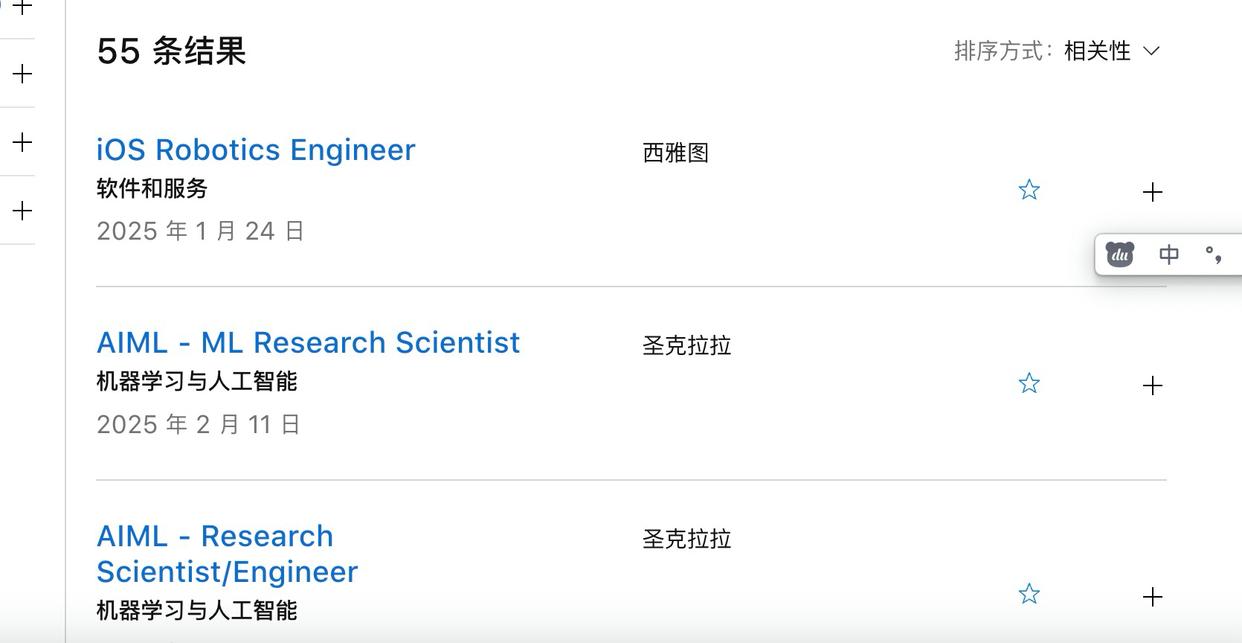The image size is (1242, 643).
Task: Click the chevron next to 相关性
Action: coord(1151,51)
